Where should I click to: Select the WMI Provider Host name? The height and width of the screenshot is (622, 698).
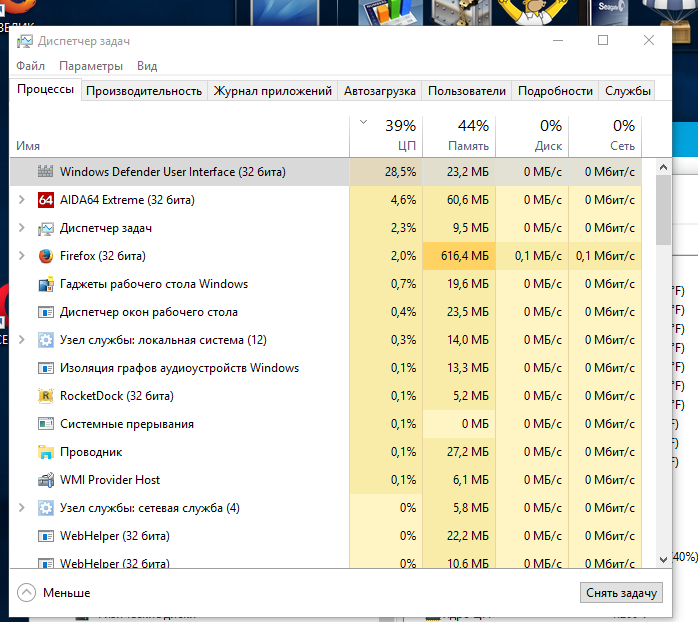pos(110,480)
